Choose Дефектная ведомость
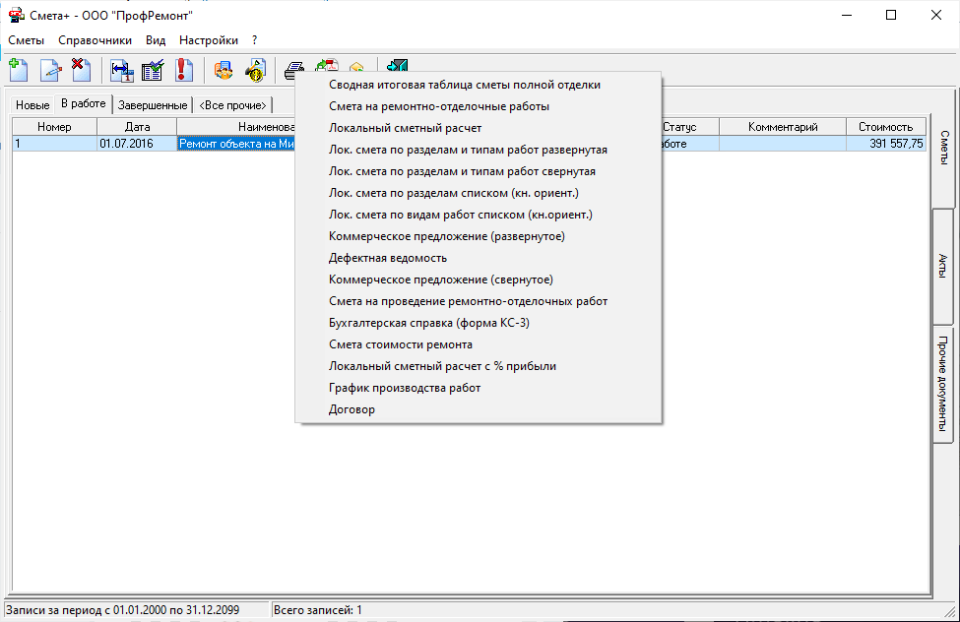 tap(478, 258)
